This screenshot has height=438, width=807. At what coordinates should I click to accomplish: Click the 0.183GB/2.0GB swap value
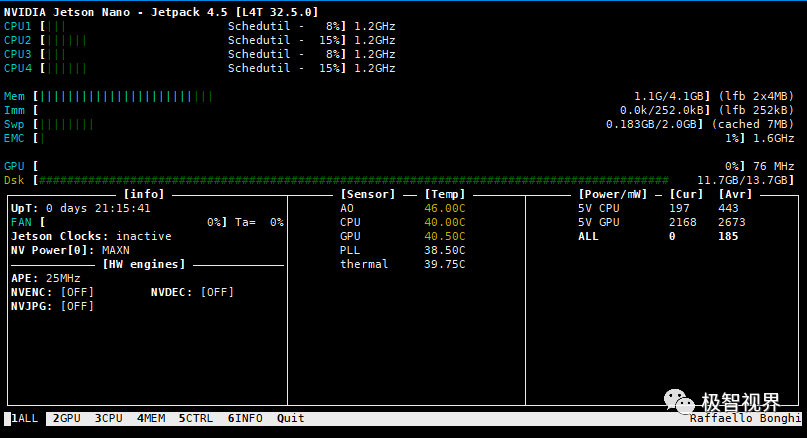[654, 124]
